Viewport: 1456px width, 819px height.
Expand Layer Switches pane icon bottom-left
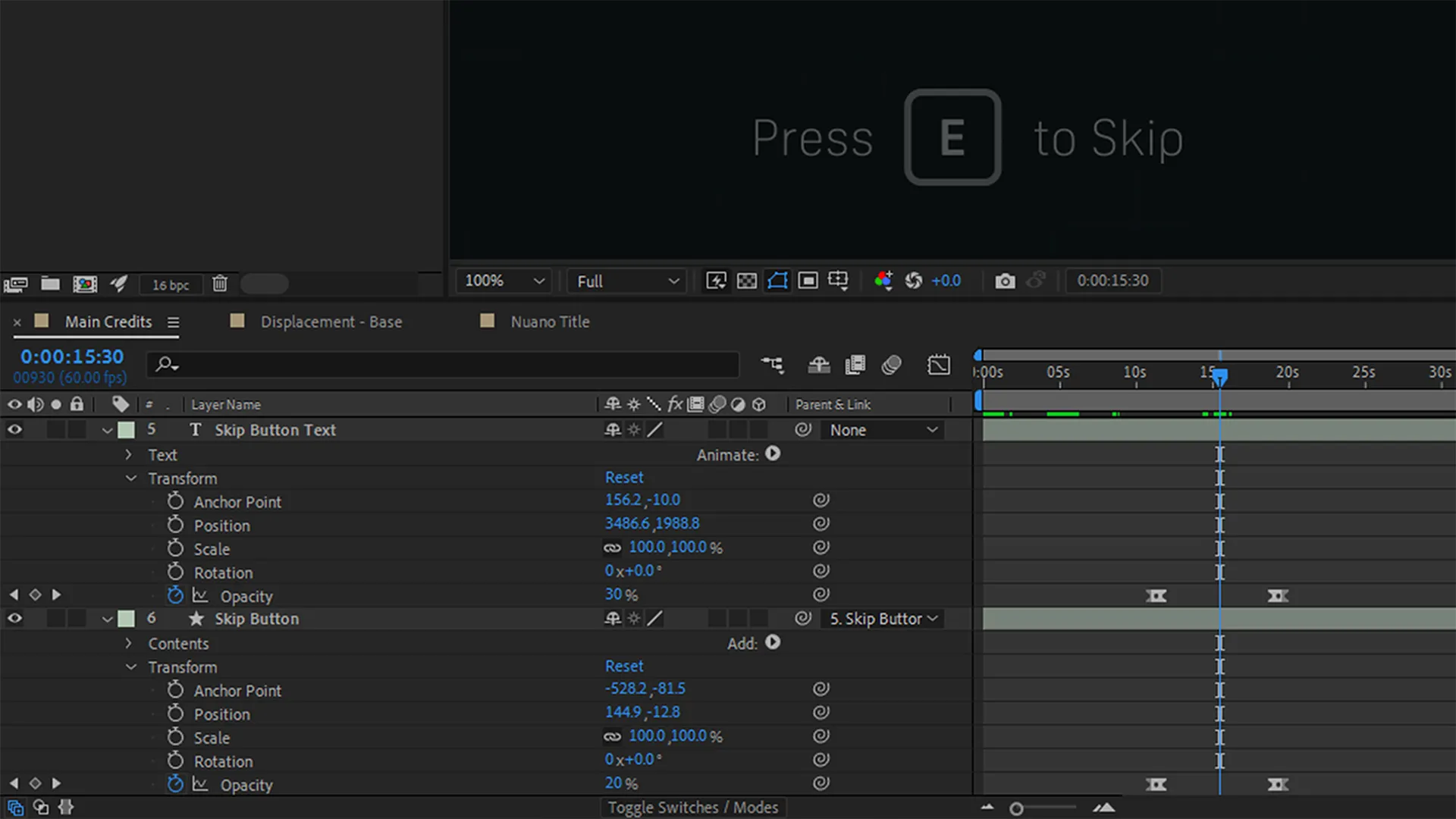(x=16, y=808)
